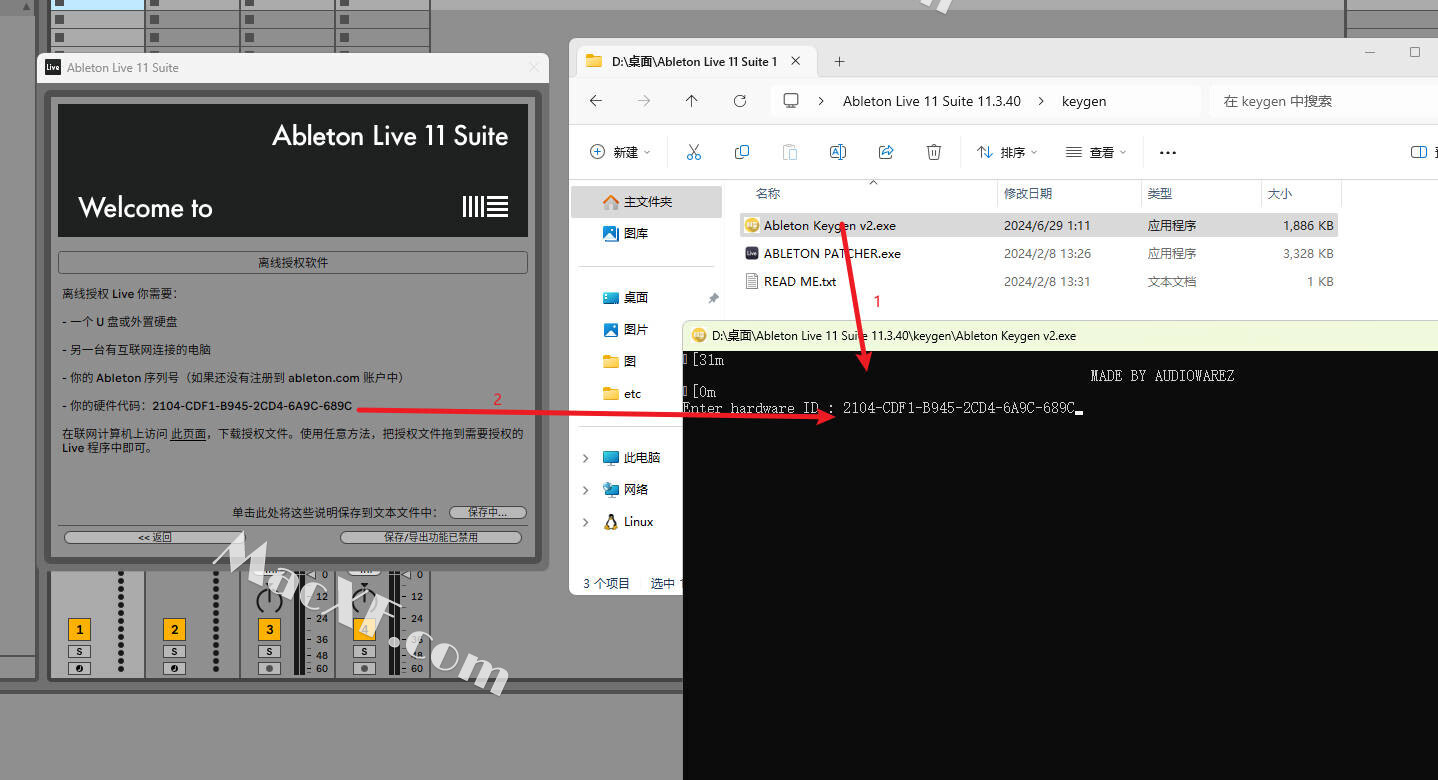This screenshot has width=1438, height=780.
Task: Open the three-dot See more menu
Action: (x=1167, y=152)
